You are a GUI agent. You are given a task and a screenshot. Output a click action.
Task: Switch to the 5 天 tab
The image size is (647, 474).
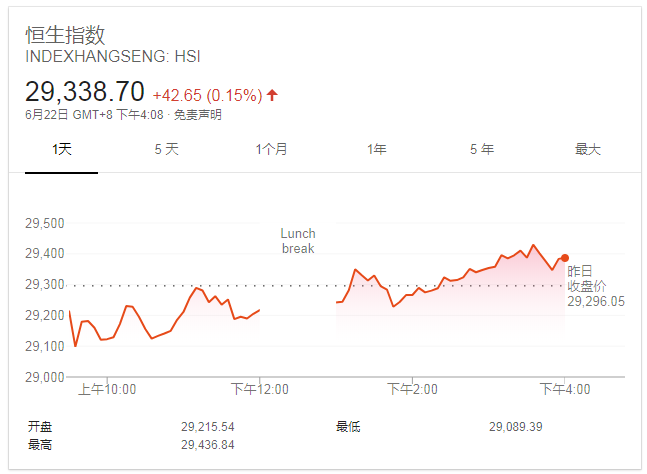167,149
